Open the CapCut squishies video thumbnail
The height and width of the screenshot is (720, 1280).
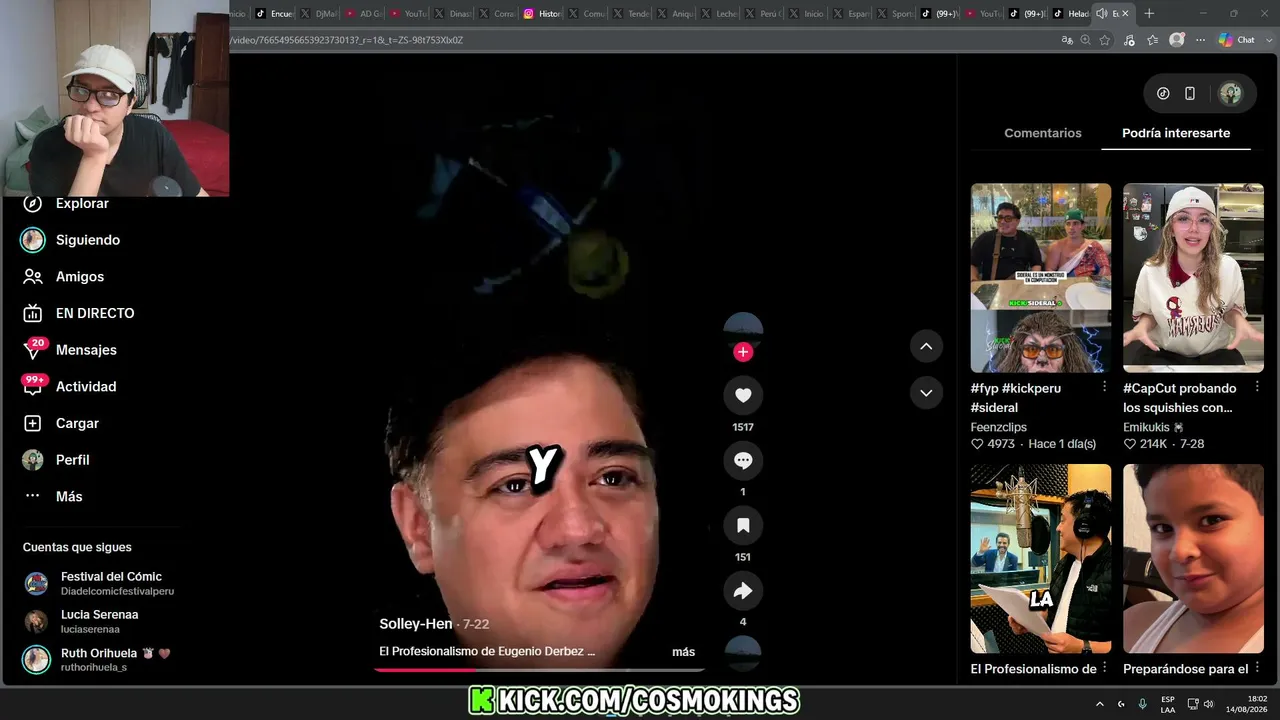[1193, 278]
